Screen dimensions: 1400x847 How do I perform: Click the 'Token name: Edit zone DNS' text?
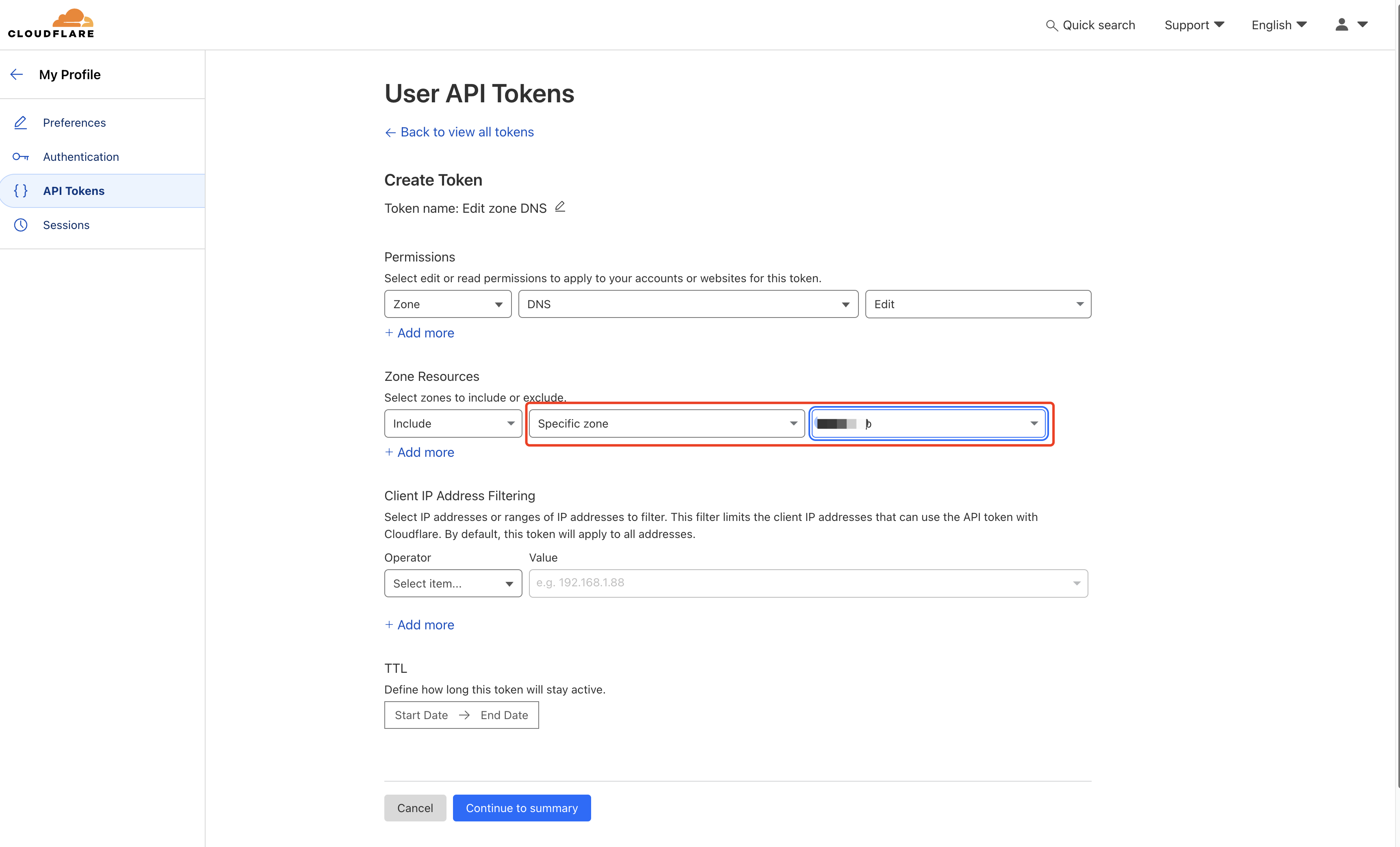(x=465, y=208)
